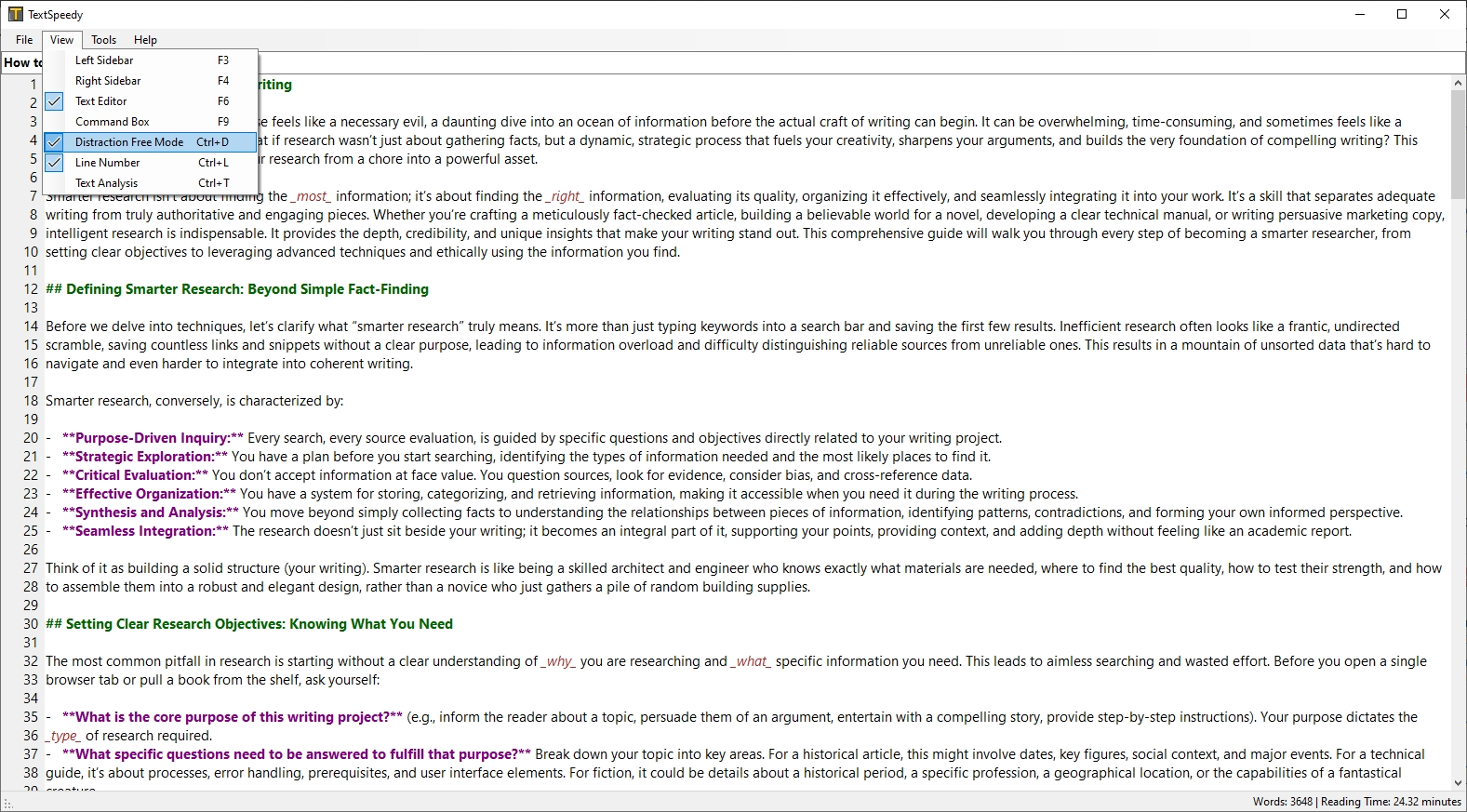
Task: Click the **Seamless Integration:** text
Action: (145, 531)
